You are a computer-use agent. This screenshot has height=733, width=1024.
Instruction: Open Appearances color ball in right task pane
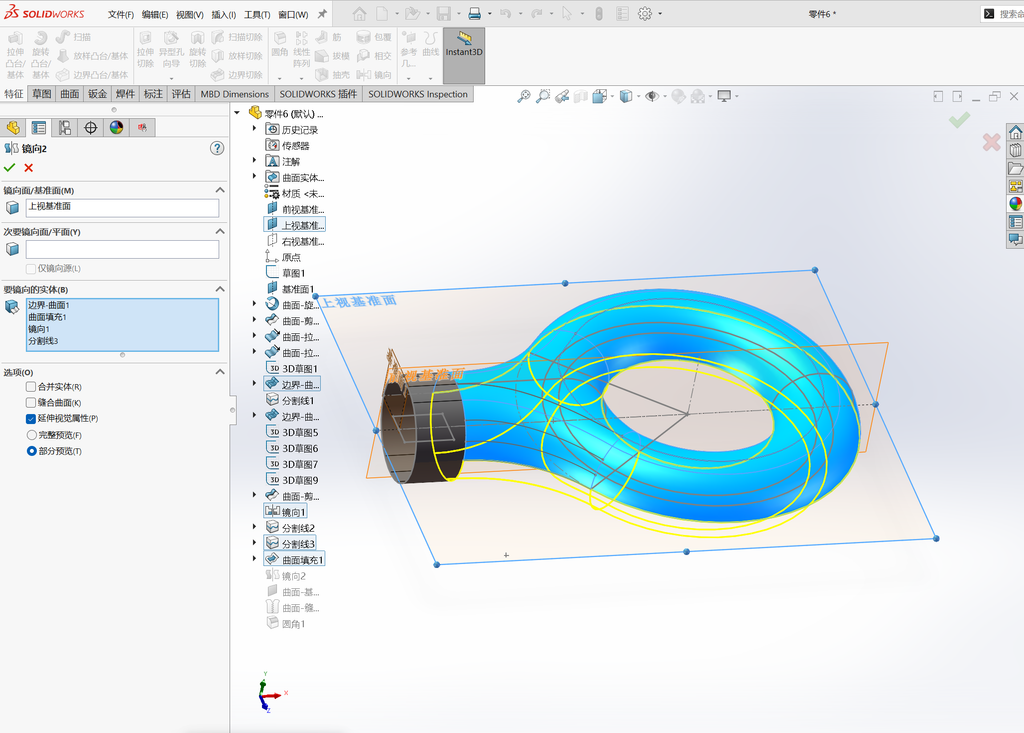coord(1015,204)
